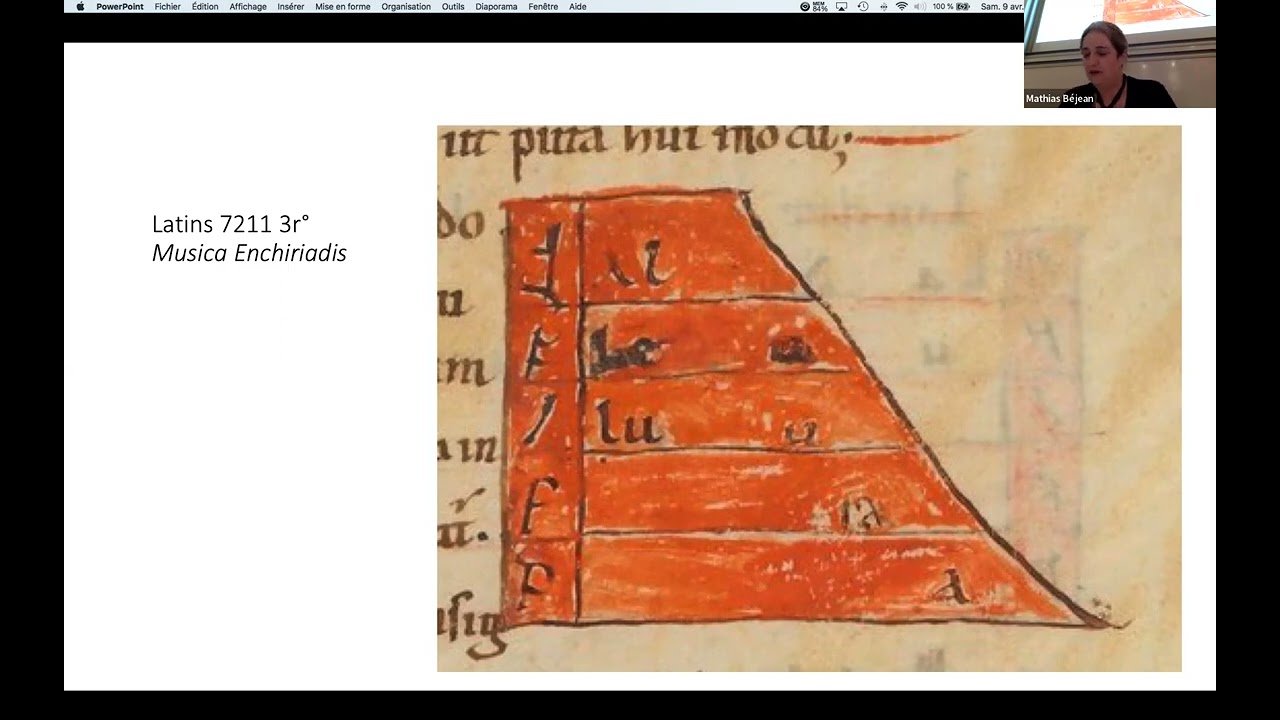
Task: Open the Insérer menu
Action: tap(291, 6)
